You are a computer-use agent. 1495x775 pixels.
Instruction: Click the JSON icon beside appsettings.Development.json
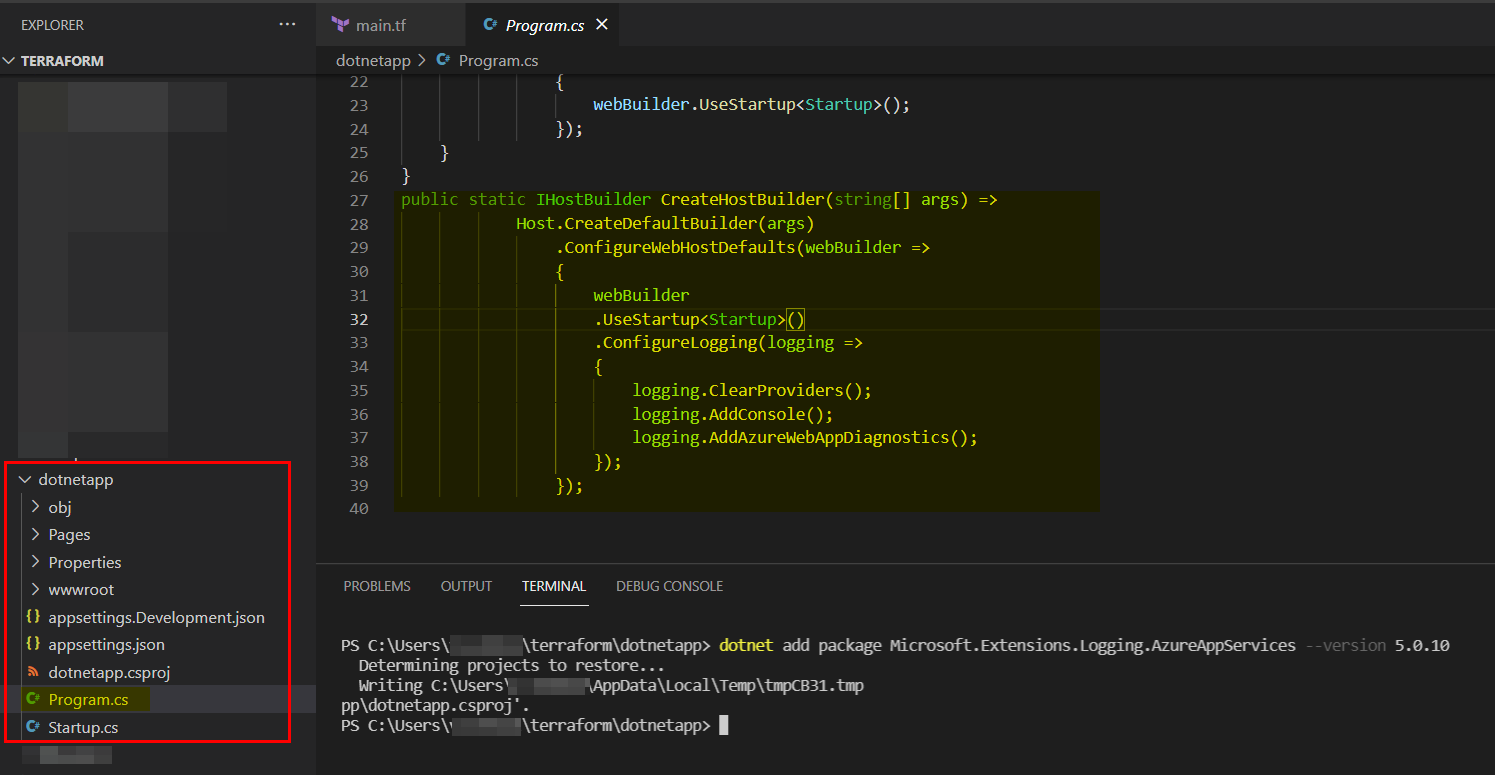point(33,617)
